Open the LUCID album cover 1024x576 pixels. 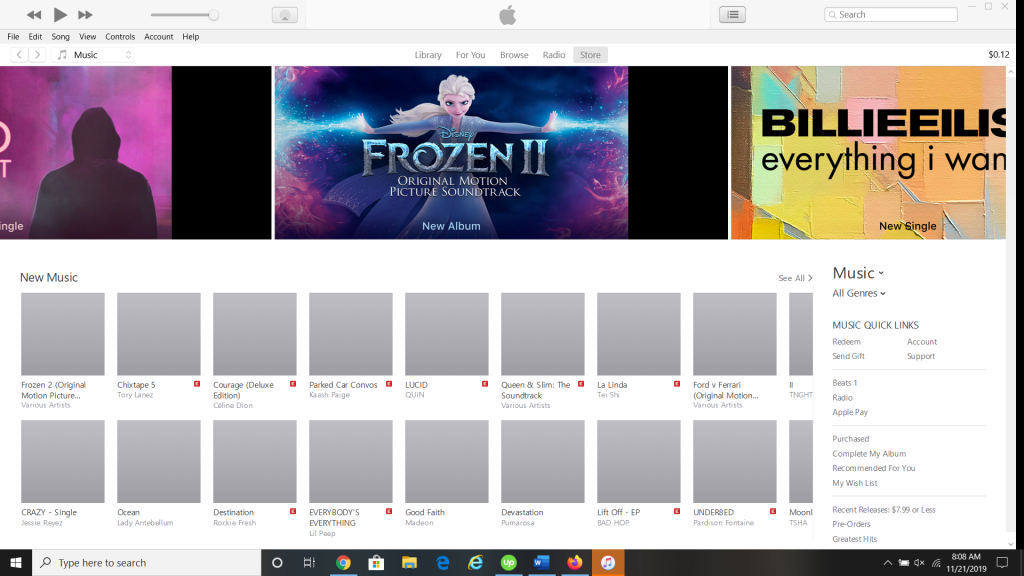447,334
